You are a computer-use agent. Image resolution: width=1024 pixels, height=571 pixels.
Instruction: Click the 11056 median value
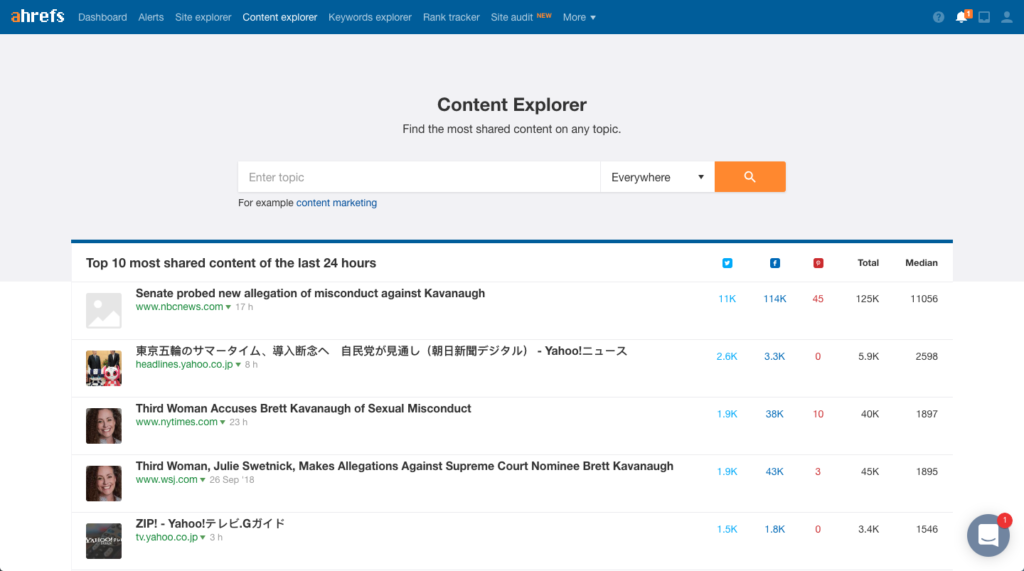click(924, 299)
